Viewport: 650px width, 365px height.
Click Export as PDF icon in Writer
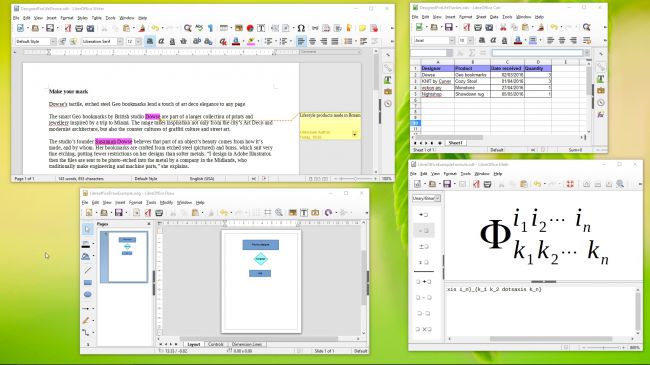pos(68,28)
